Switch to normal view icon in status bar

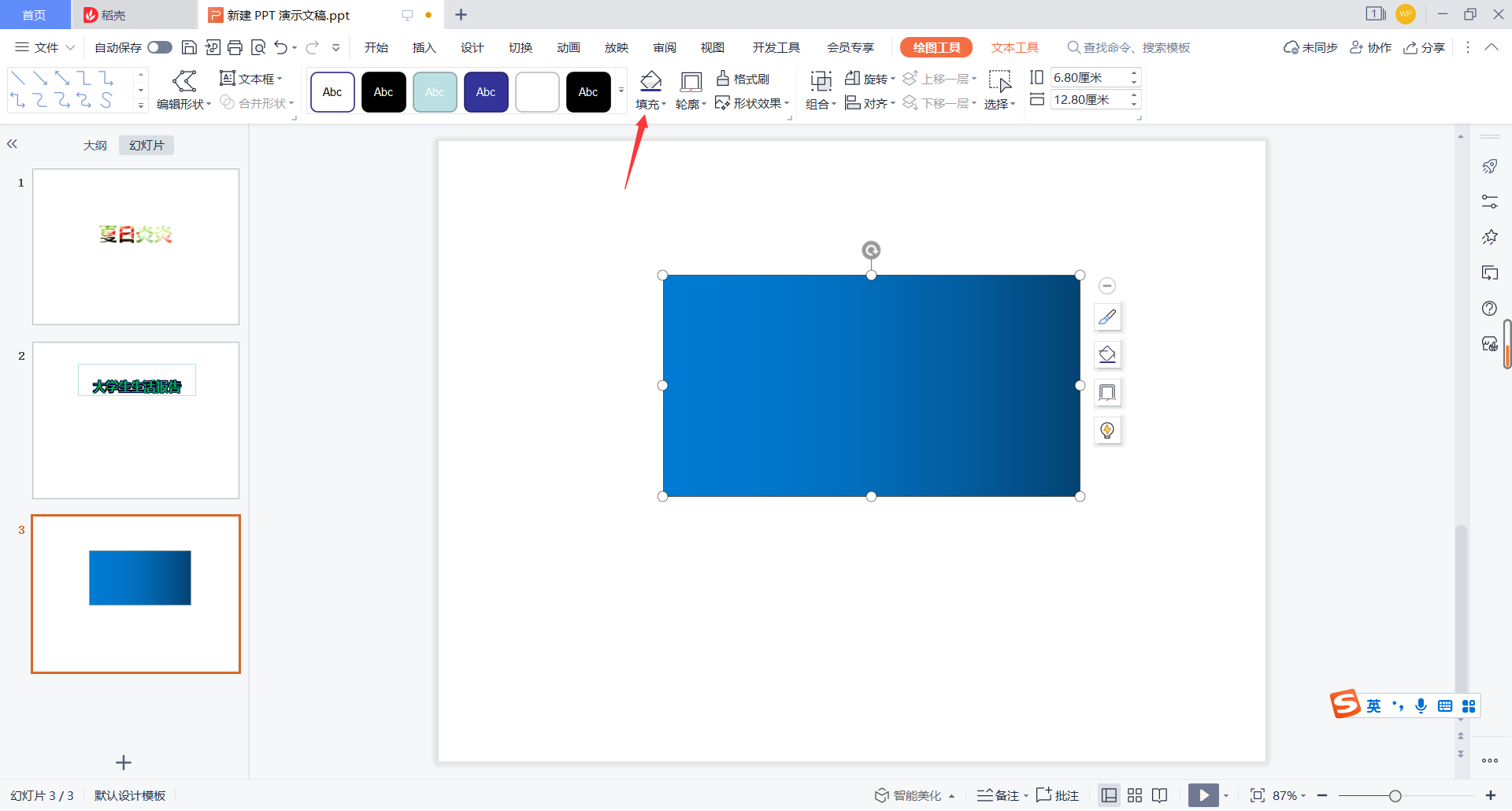tap(1109, 795)
